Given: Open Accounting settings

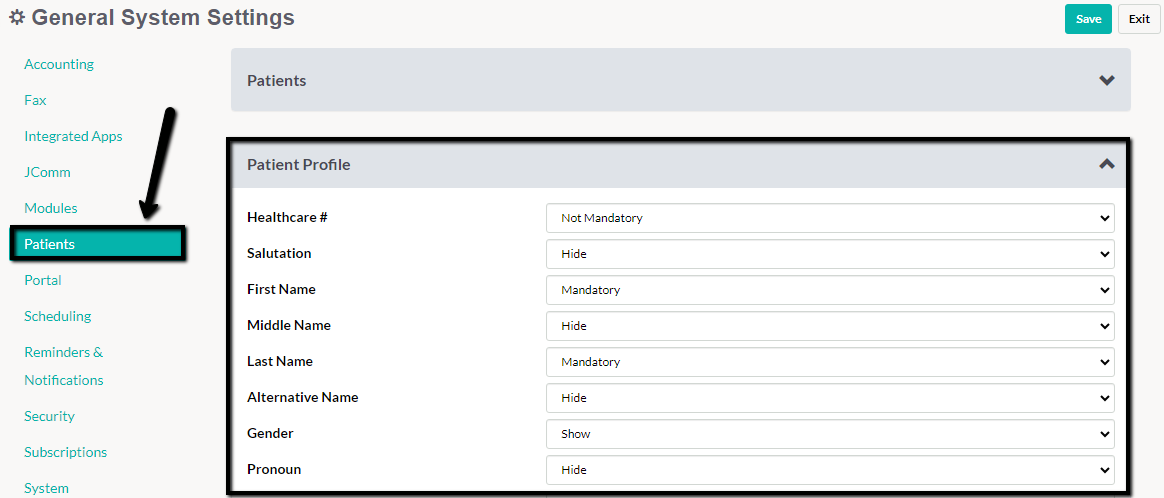Looking at the screenshot, I should point(59,64).
